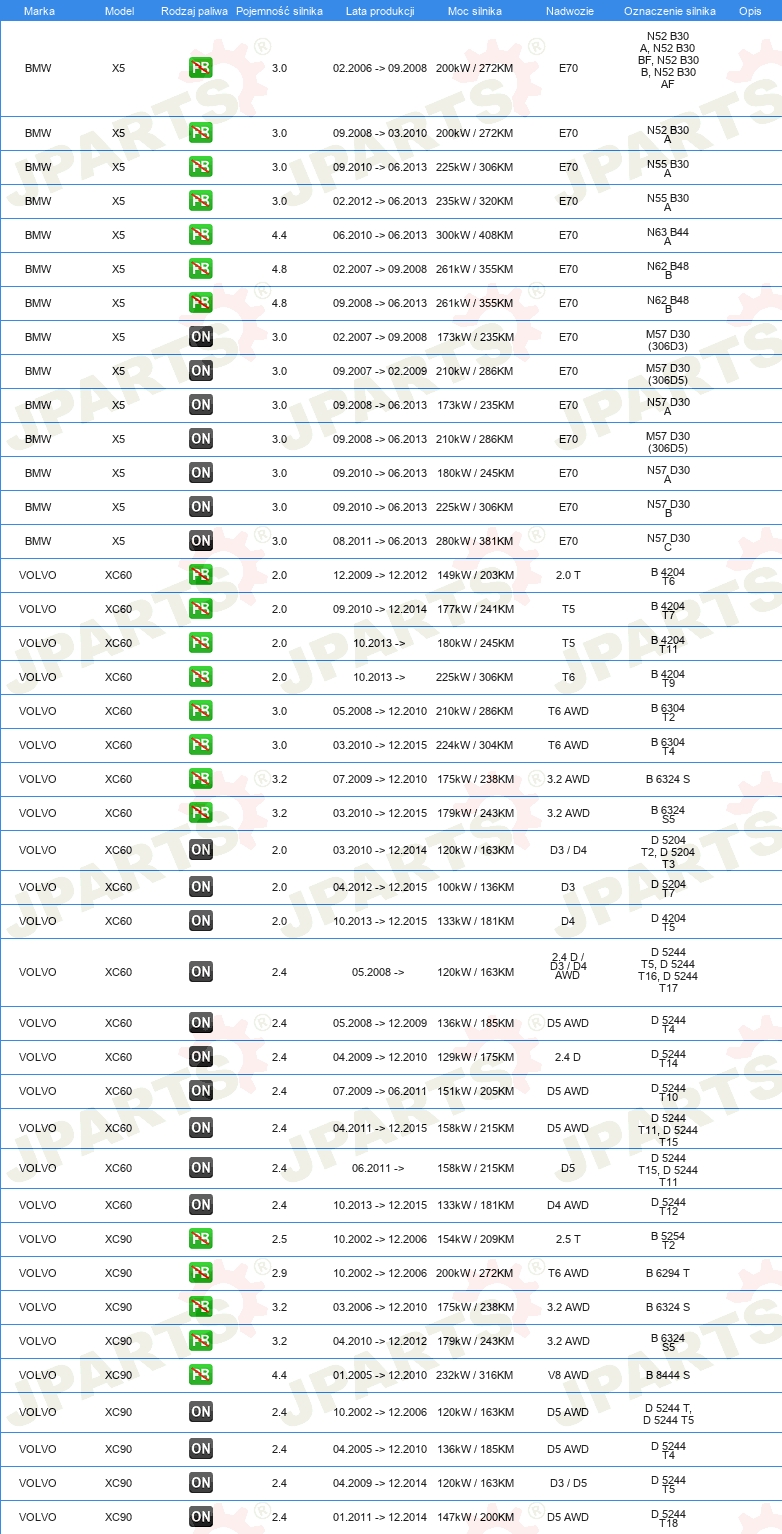Click the Model column header

tap(119, 11)
